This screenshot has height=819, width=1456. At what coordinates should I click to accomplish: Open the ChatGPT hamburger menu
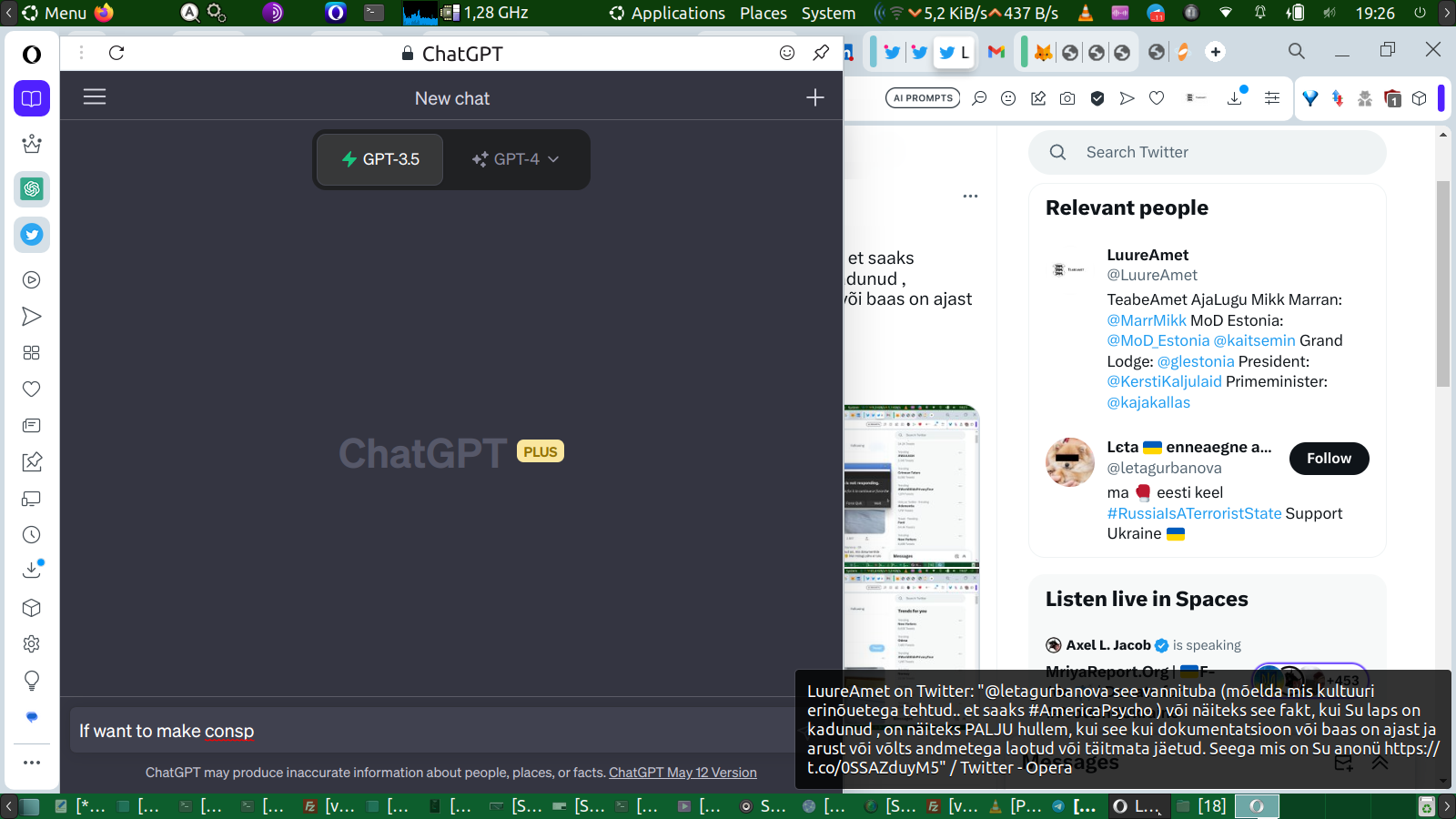tap(95, 96)
